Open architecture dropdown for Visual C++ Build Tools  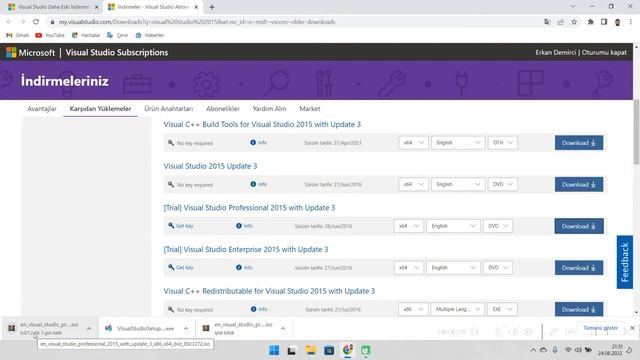pos(413,142)
